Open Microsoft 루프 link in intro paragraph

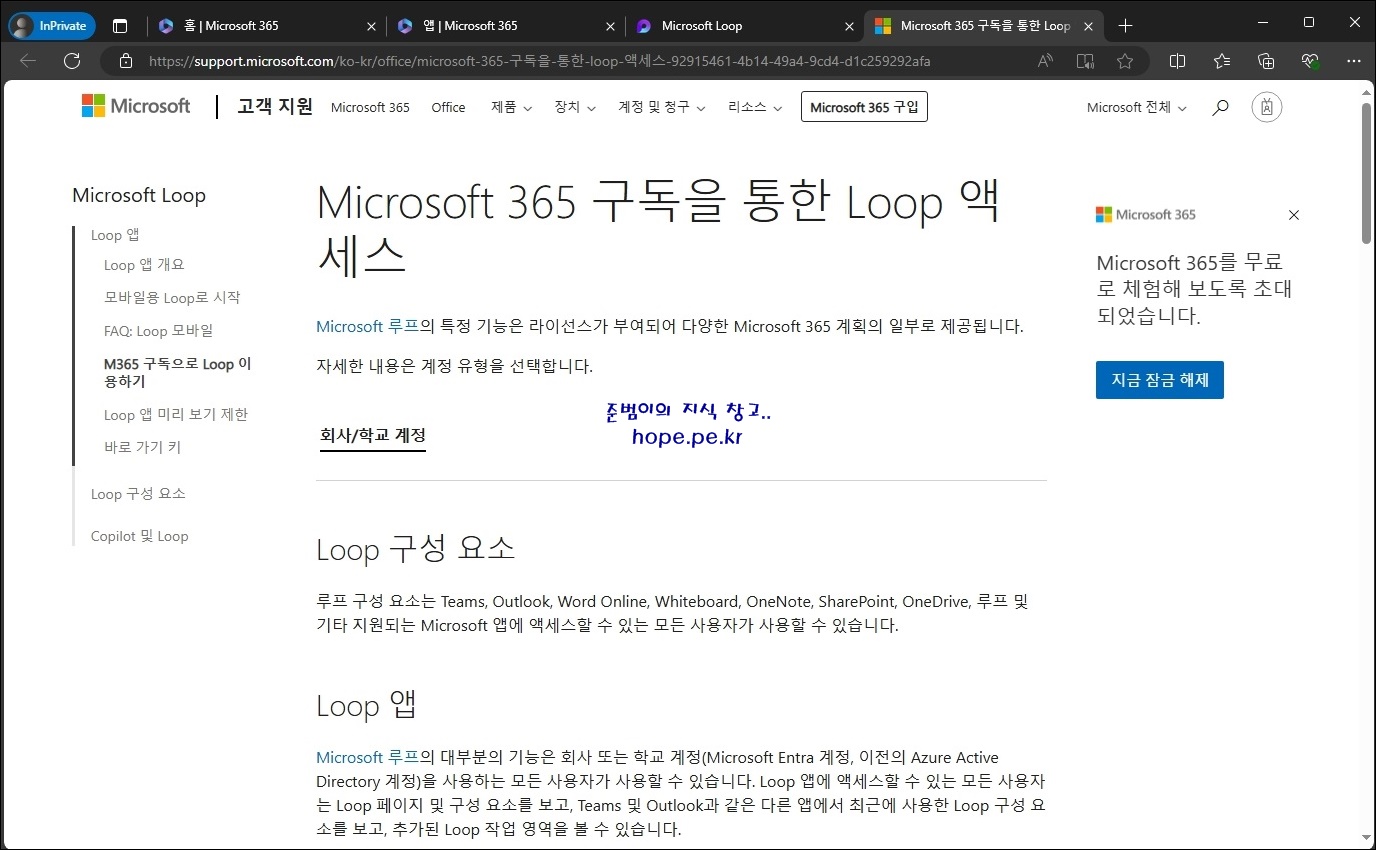(367, 326)
